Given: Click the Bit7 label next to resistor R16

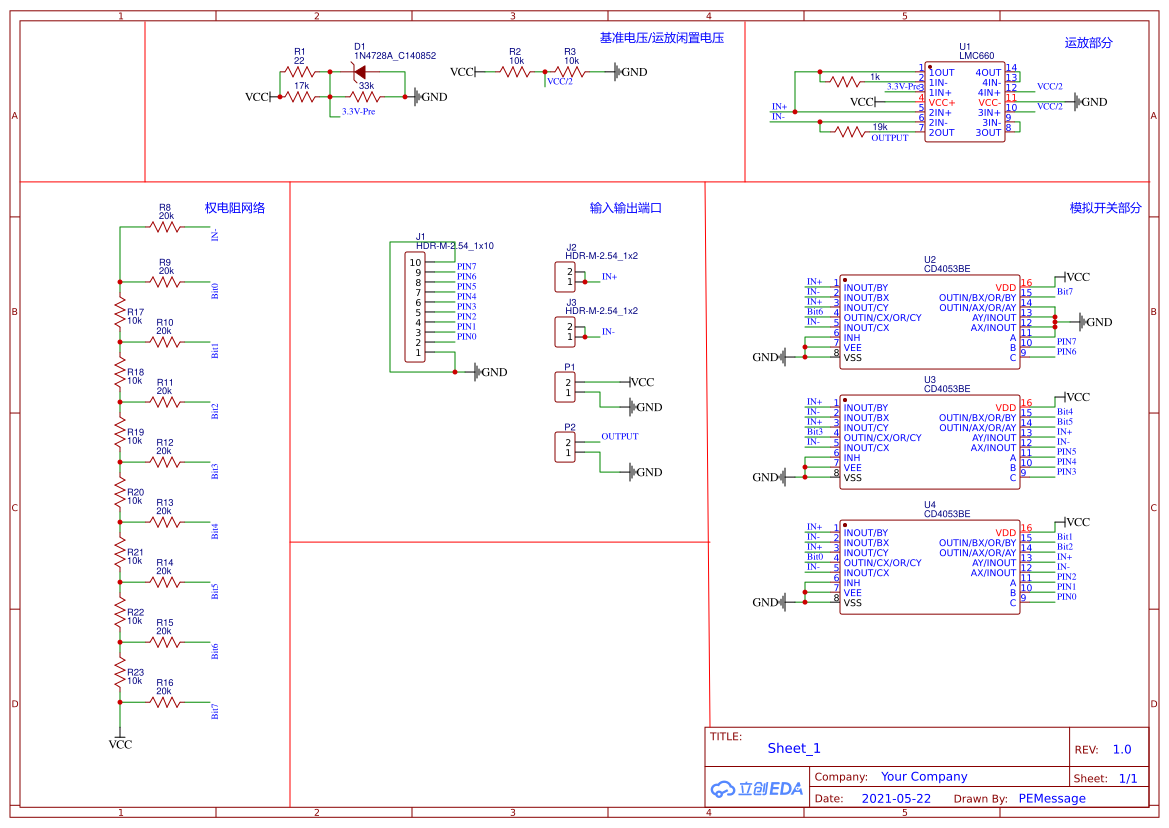Looking at the screenshot, I should click(x=215, y=711).
